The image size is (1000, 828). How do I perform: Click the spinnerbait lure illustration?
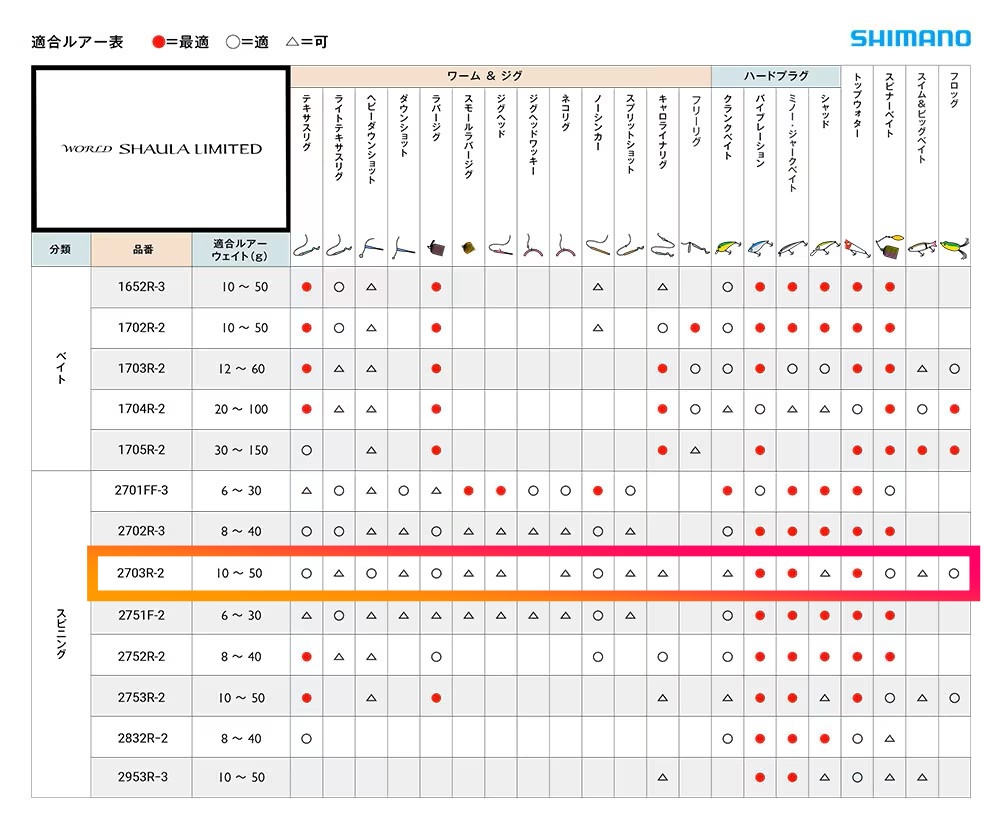[890, 246]
